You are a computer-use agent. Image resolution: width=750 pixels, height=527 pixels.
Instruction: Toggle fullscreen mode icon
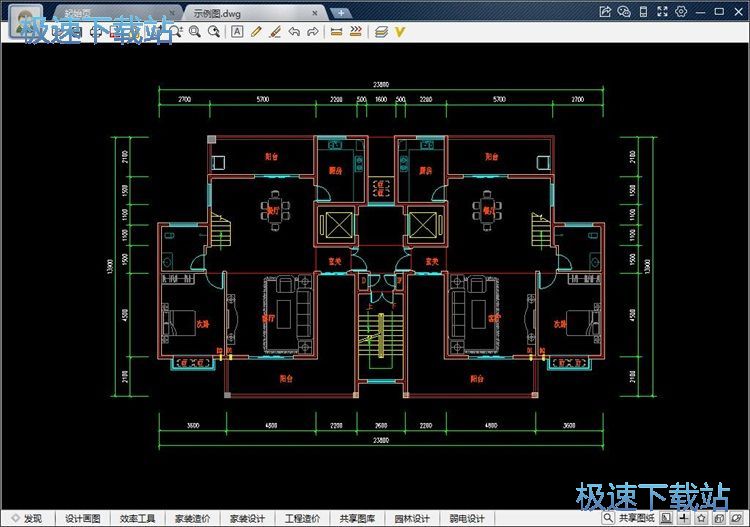pyautogui.click(x=662, y=11)
